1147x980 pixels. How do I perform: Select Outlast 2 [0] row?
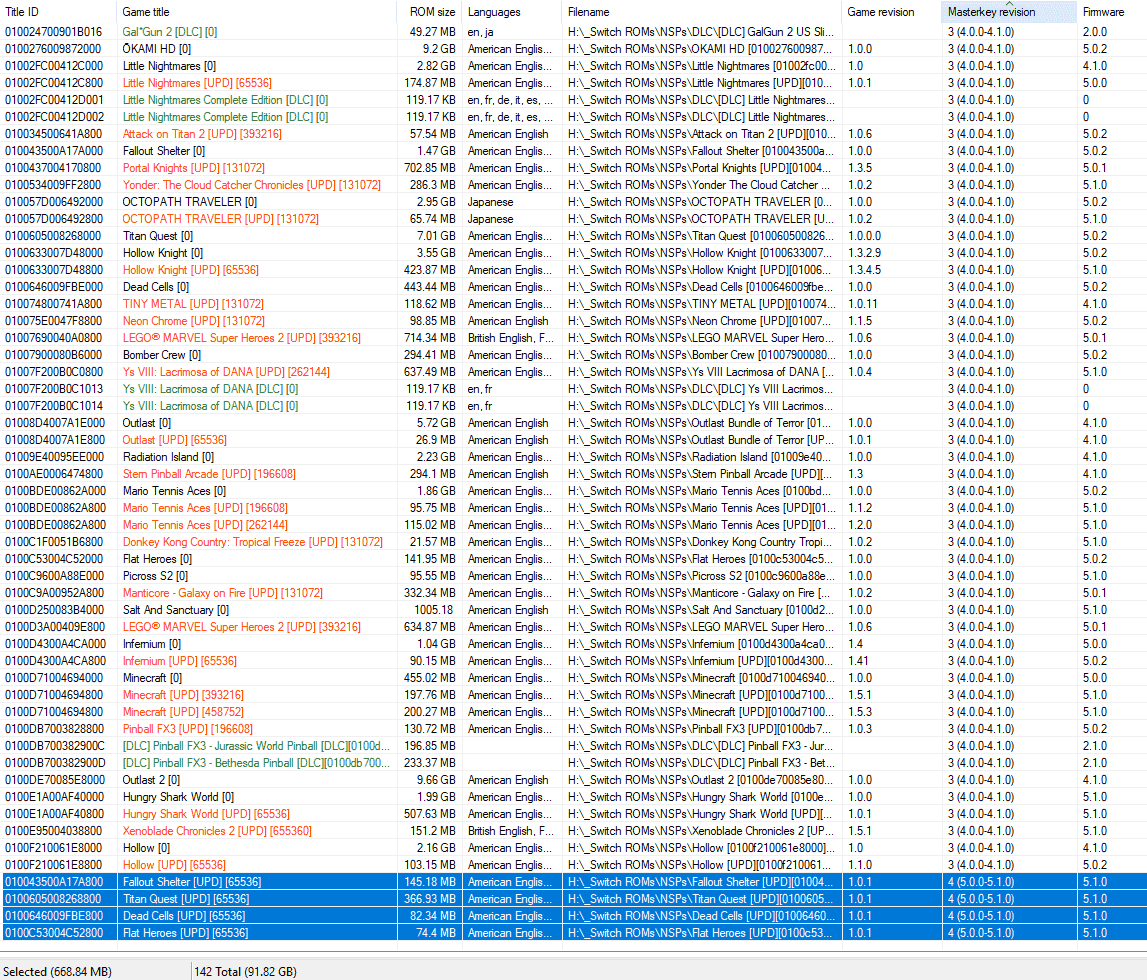coord(574,780)
